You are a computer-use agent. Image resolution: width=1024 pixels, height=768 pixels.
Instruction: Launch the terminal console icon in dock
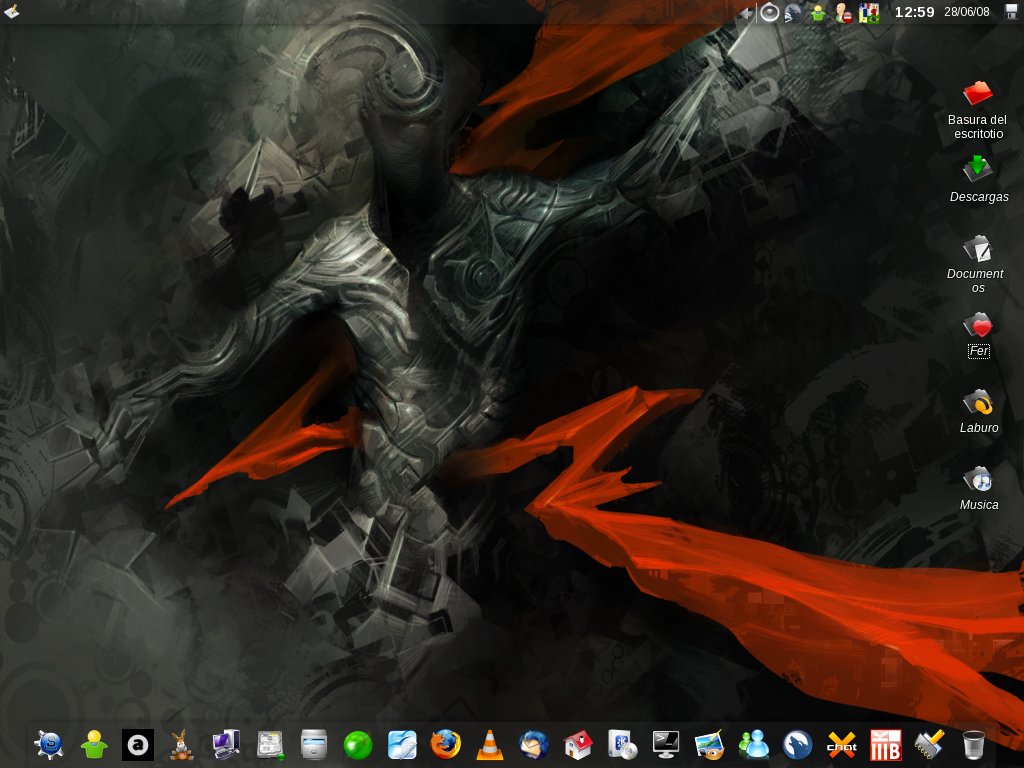[x=665, y=744]
